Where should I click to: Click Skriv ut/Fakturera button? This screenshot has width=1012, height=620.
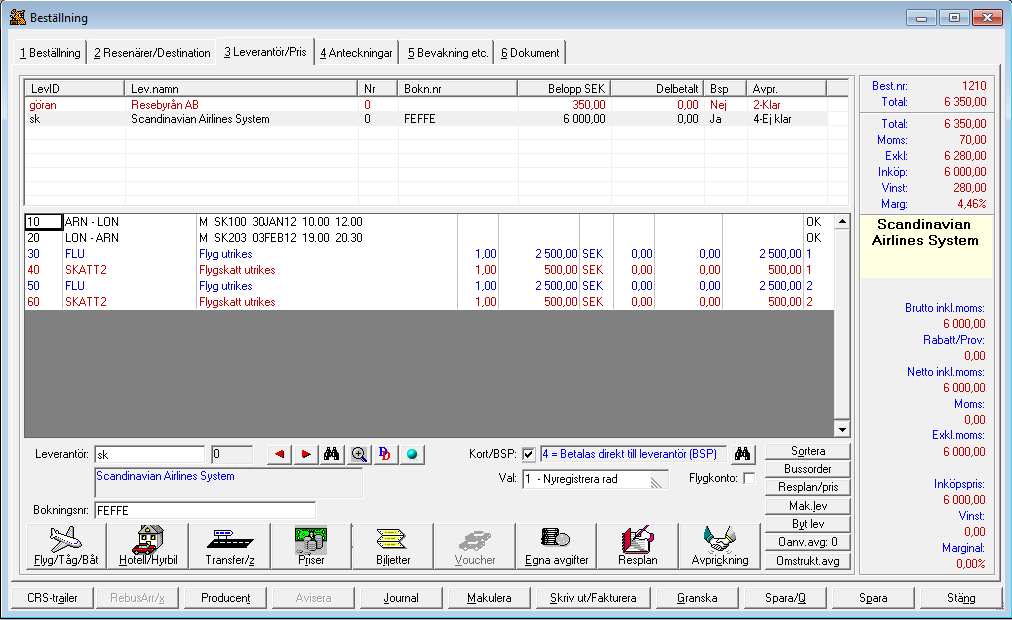[593, 598]
